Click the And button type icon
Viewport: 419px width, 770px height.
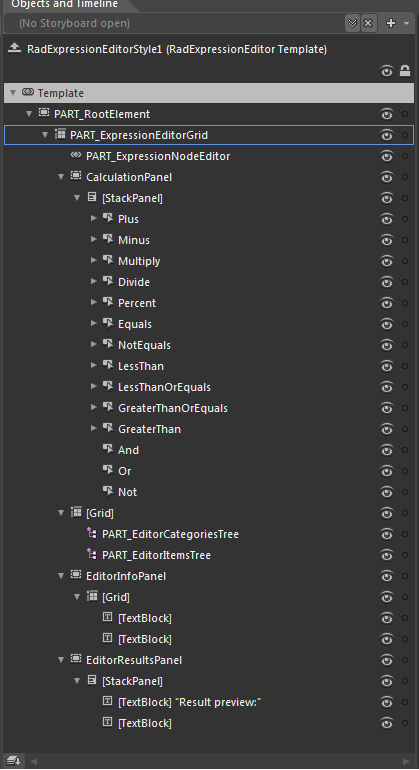click(108, 449)
